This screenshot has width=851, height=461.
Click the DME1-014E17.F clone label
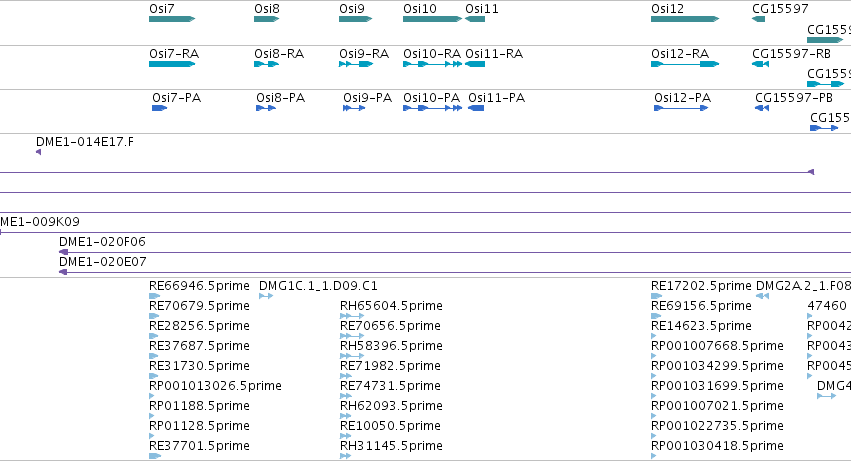(85, 142)
